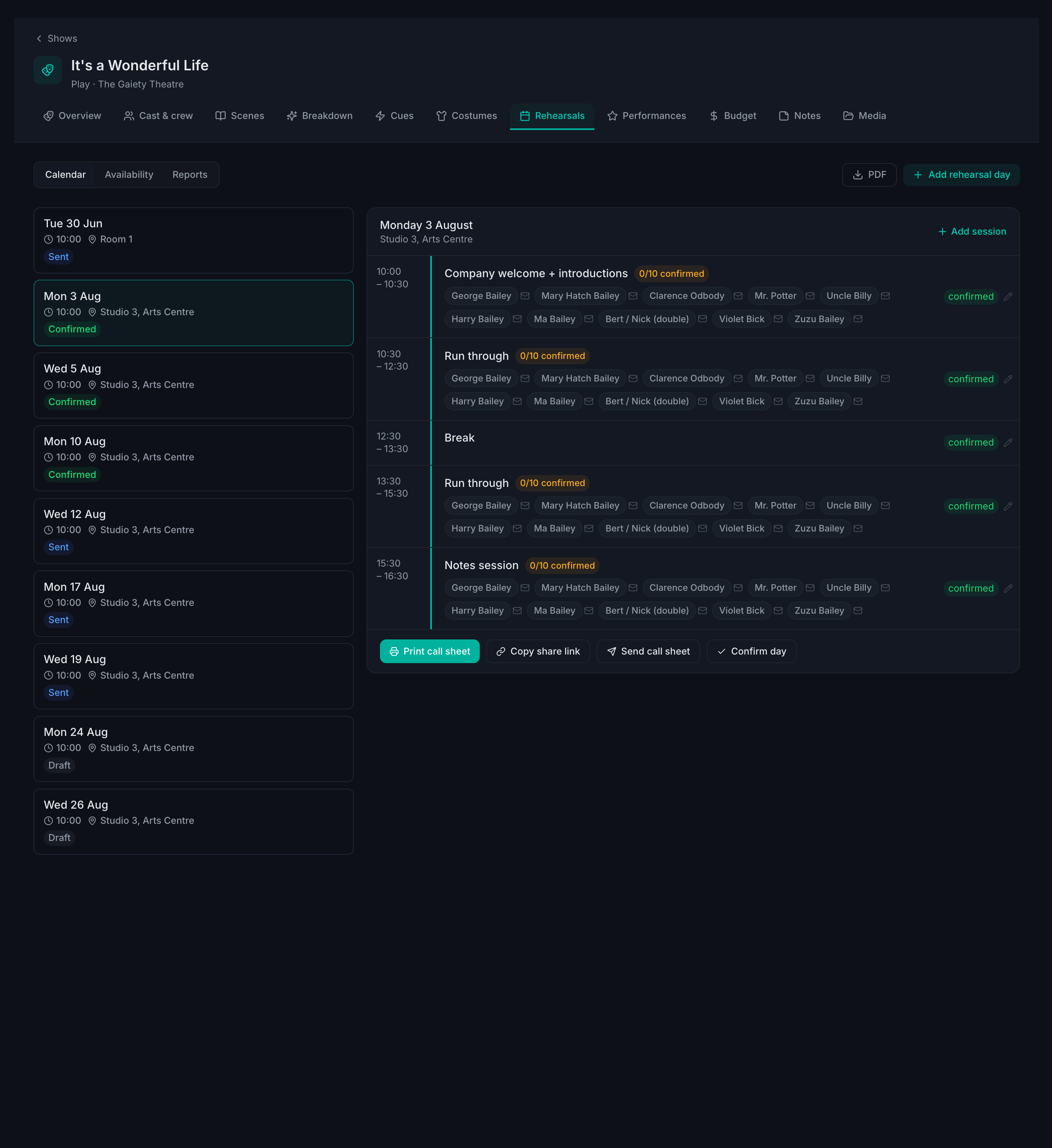This screenshot has width=1052, height=1148.
Task: Open the Cast & crew tab
Action: pyautogui.click(x=158, y=116)
